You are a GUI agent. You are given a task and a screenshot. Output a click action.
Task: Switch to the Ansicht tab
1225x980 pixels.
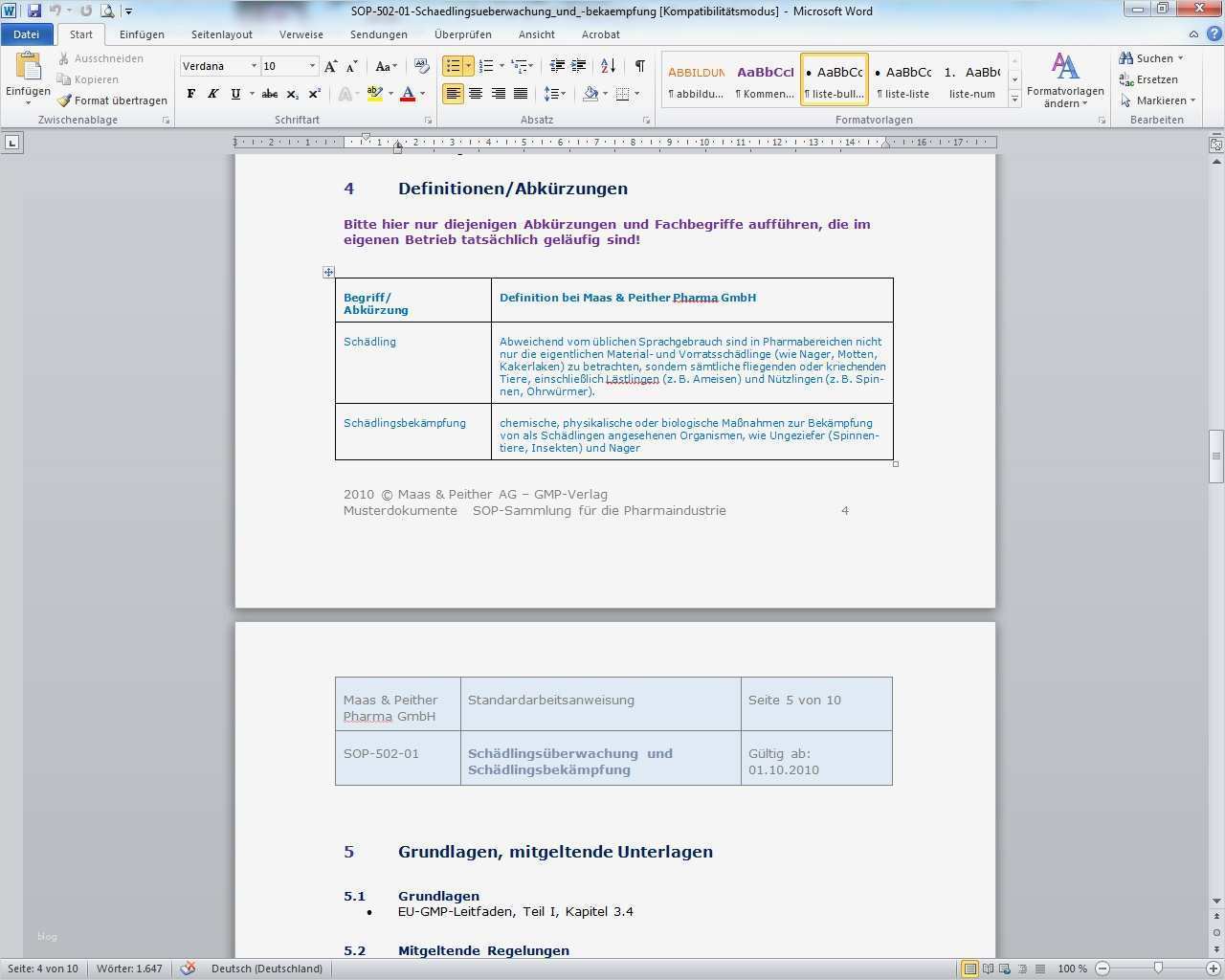(537, 34)
